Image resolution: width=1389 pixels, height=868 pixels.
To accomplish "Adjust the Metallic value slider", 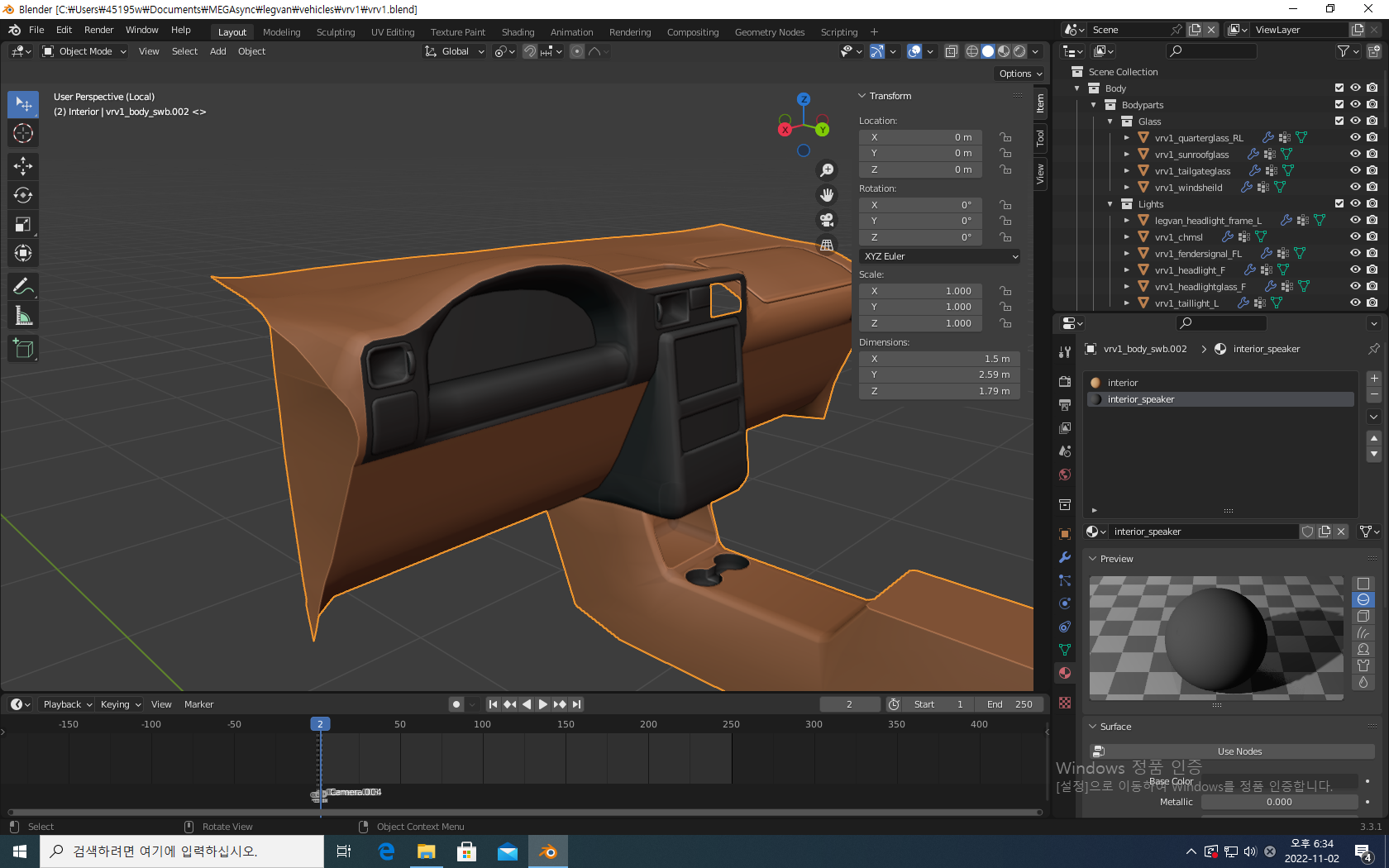I will click(x=1278, y=802).
